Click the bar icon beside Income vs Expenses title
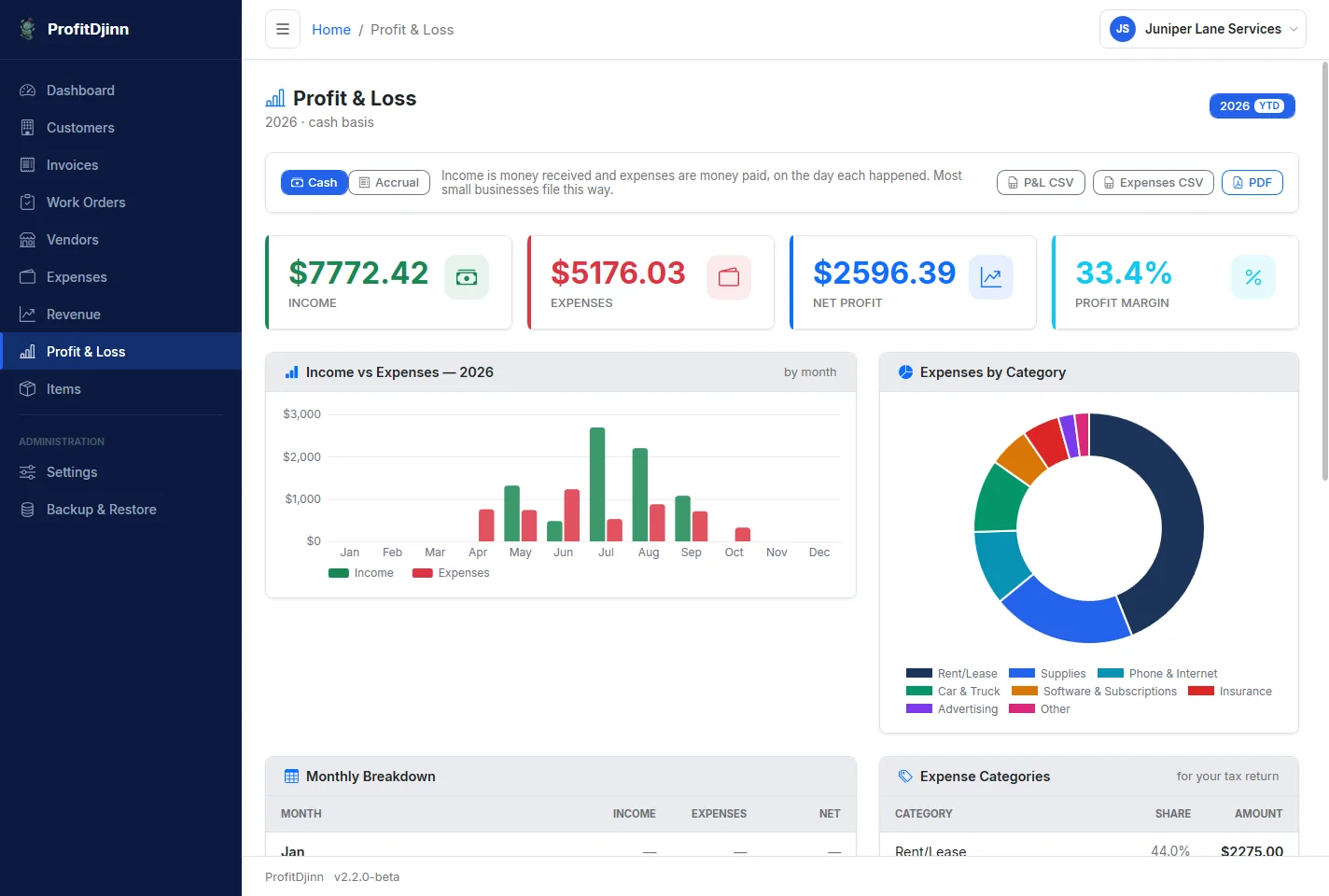The height and width of the screenshot is (896, 1329). [x=291, y=372]
